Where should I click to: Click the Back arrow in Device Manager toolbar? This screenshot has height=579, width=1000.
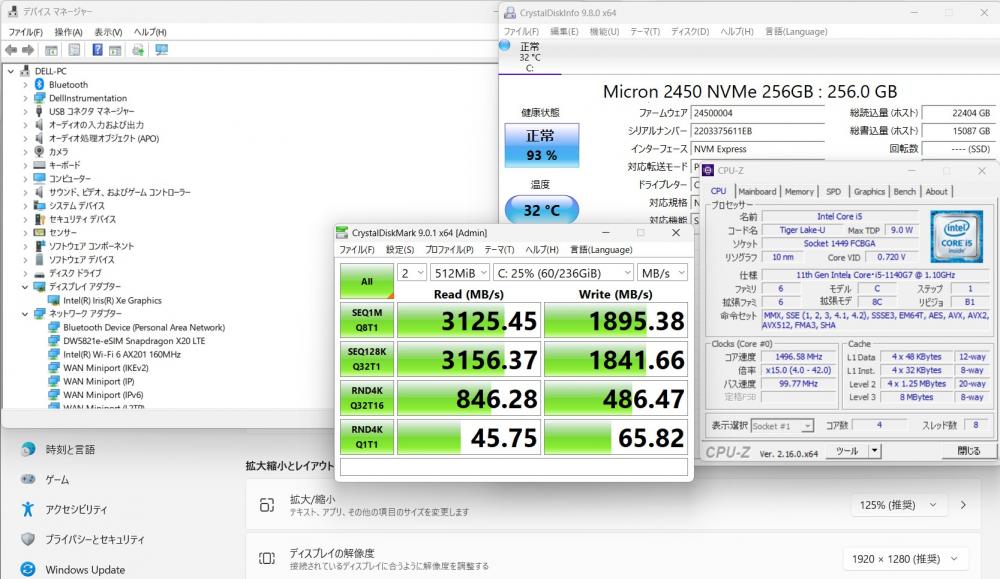tap(11, 50)
